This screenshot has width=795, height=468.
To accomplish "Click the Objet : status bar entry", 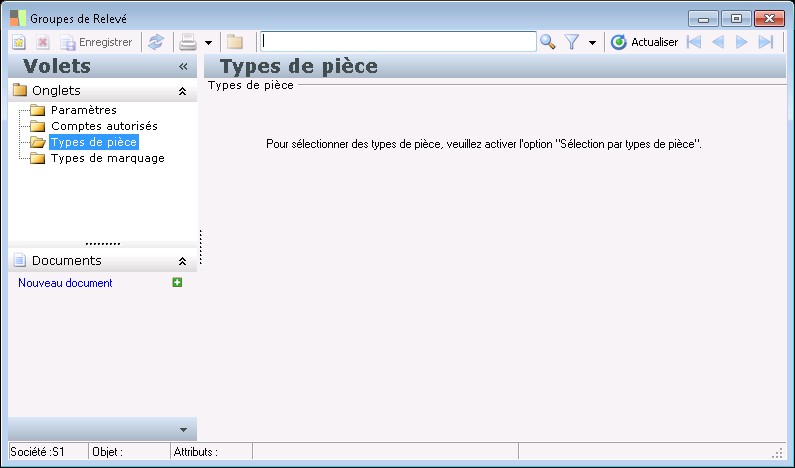I will tap(129, 452).
